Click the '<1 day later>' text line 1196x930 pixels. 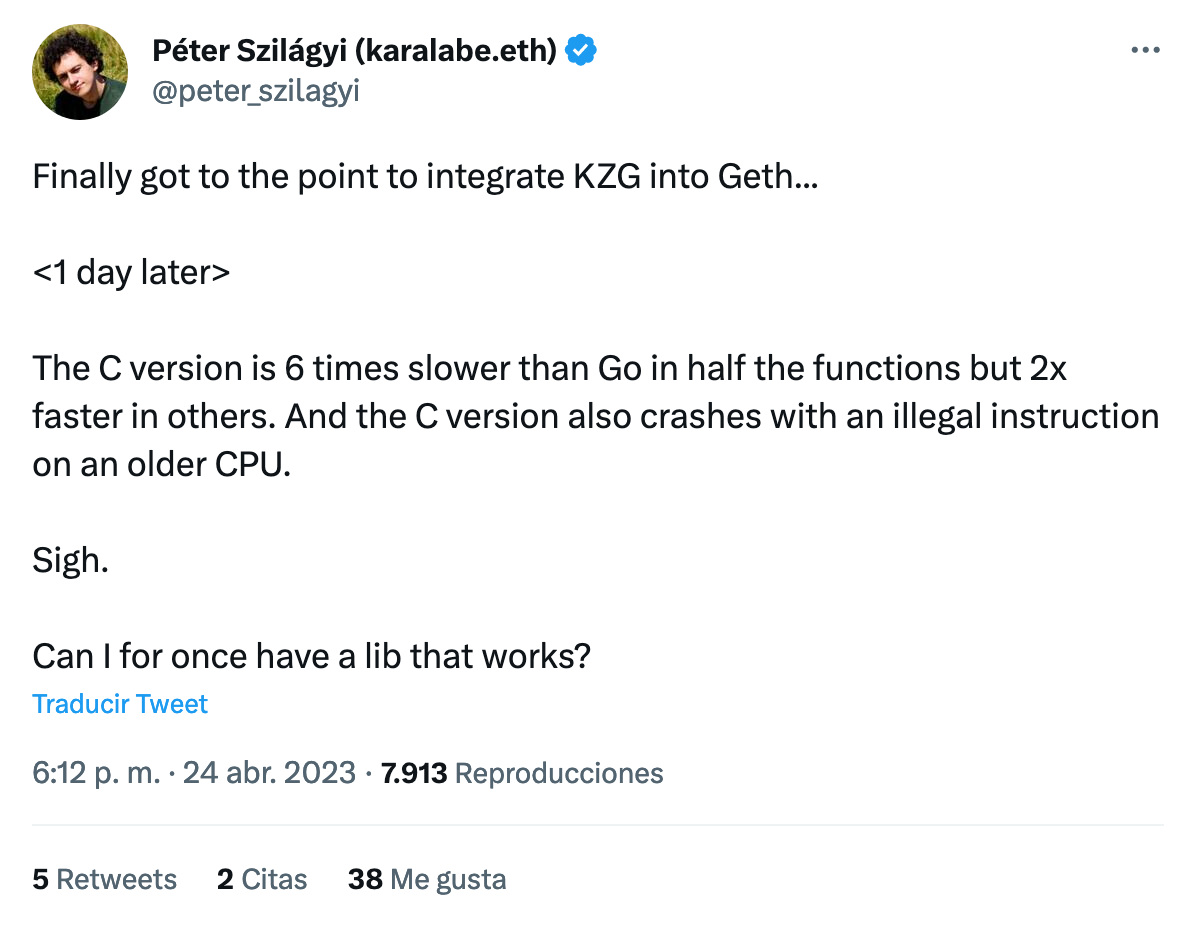pyautogui.click(x=131, y=272)
